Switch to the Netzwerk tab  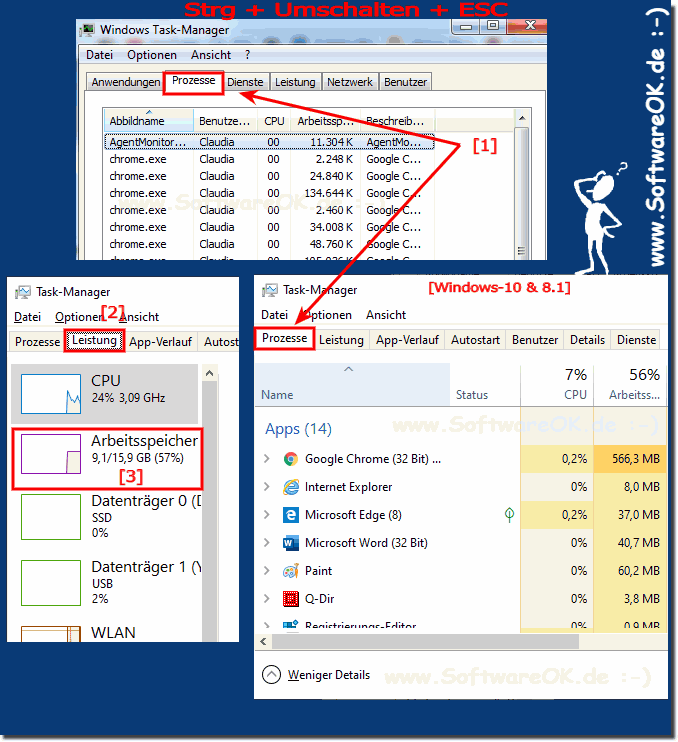point(350,82)
